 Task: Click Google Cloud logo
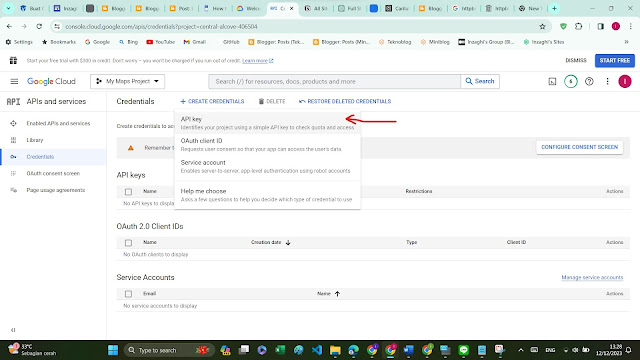coord(51,81)
